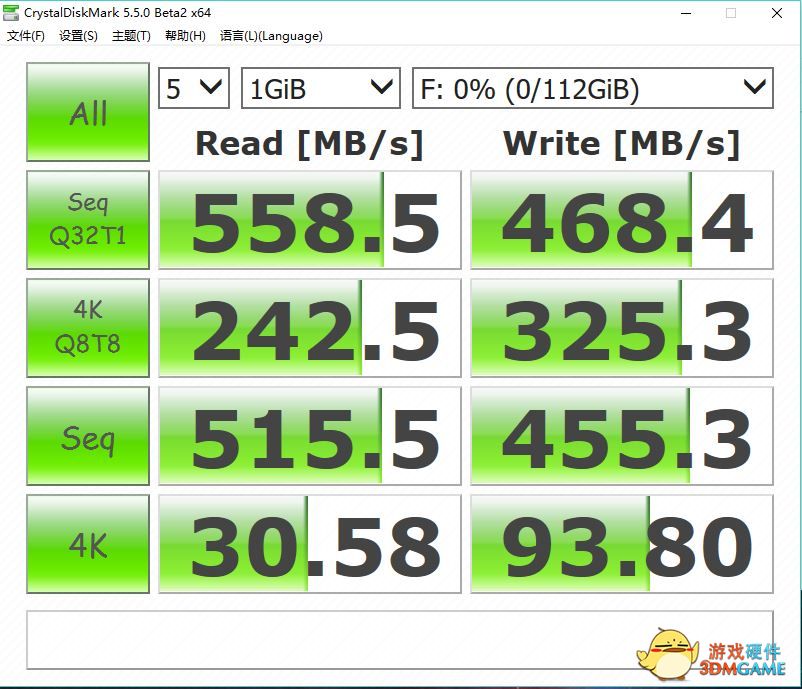Viewport: 802px width, 689px height.
Task: Click the Seq write result 455.3
Action: (x=622, y=436)
